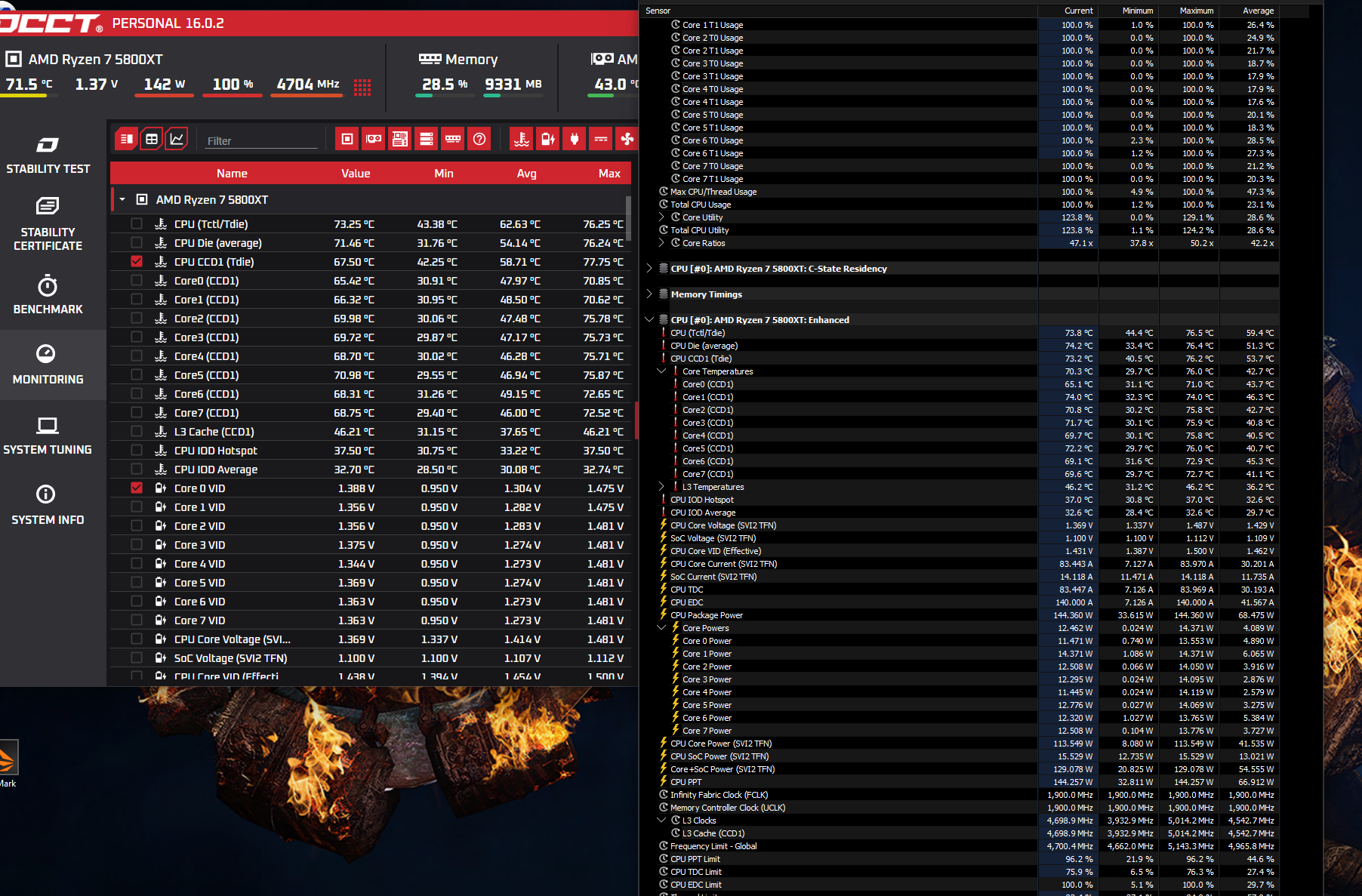Click the chip icon beside Memory Timings

pos(664,294)
